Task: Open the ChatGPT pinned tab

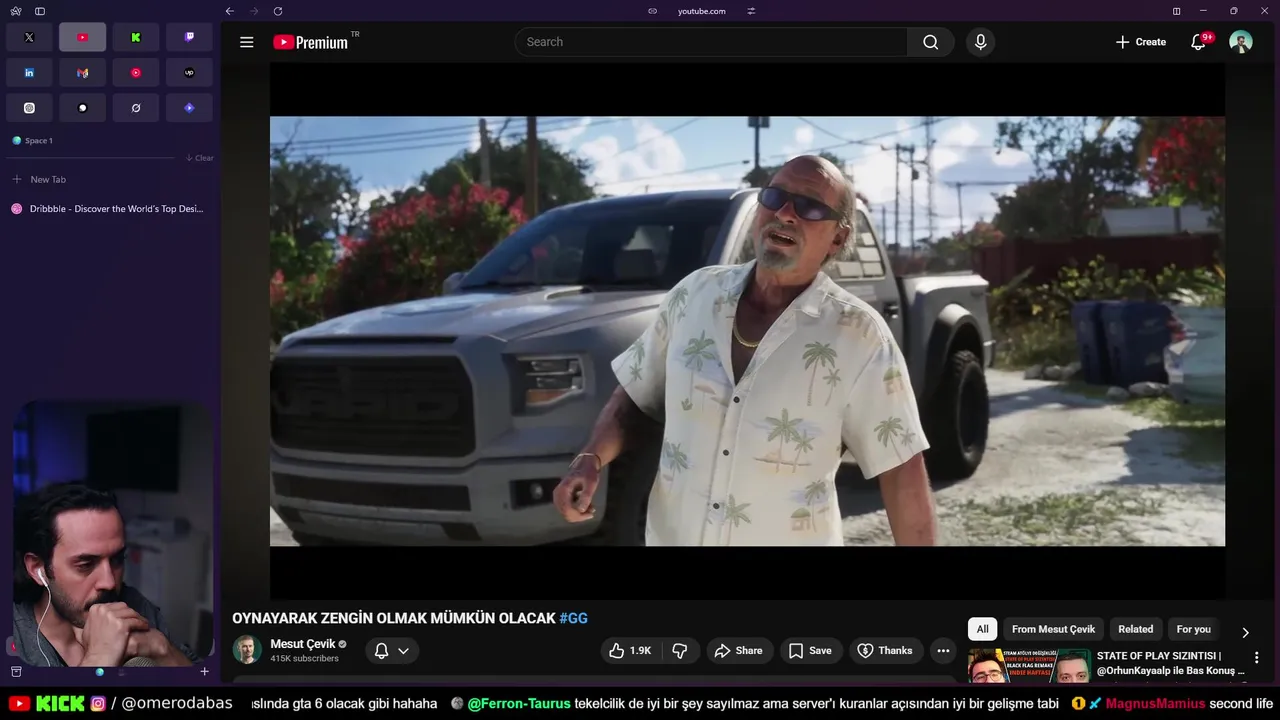Action: point(29,108)
